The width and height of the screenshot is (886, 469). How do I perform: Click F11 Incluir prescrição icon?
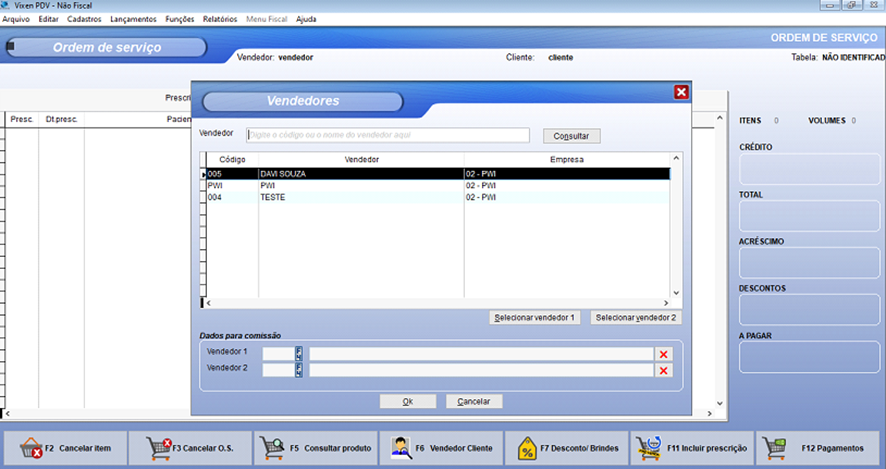[x=650, y=449]
